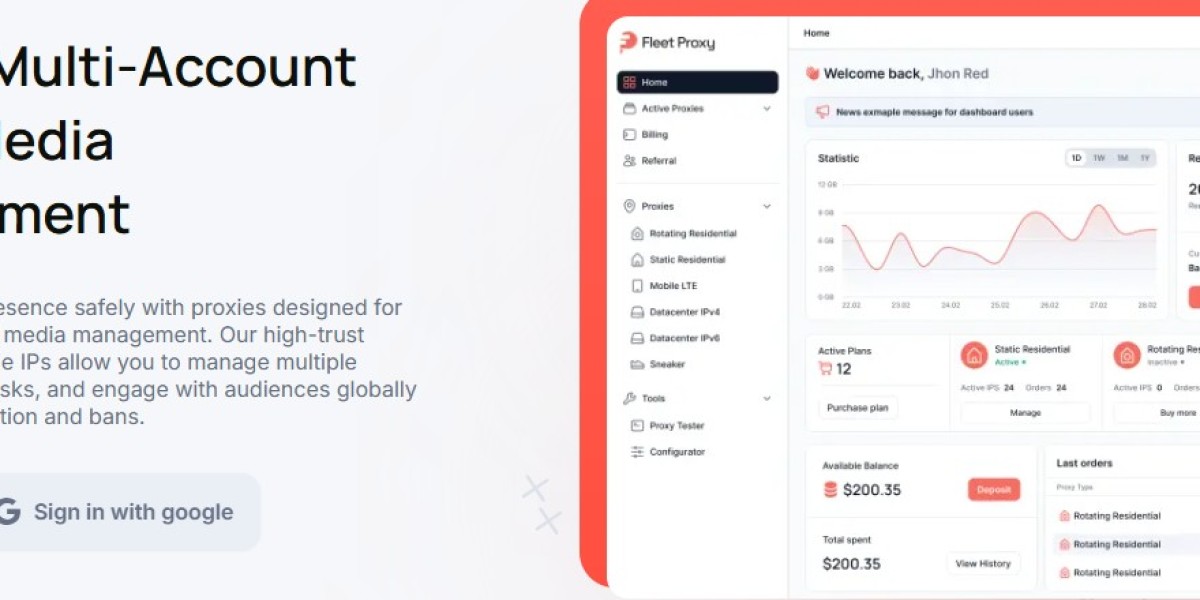The height and width of the screenshot is (600, 1200).
Task: Select the Mobile LTE phone icon
Action: [637, 286]
